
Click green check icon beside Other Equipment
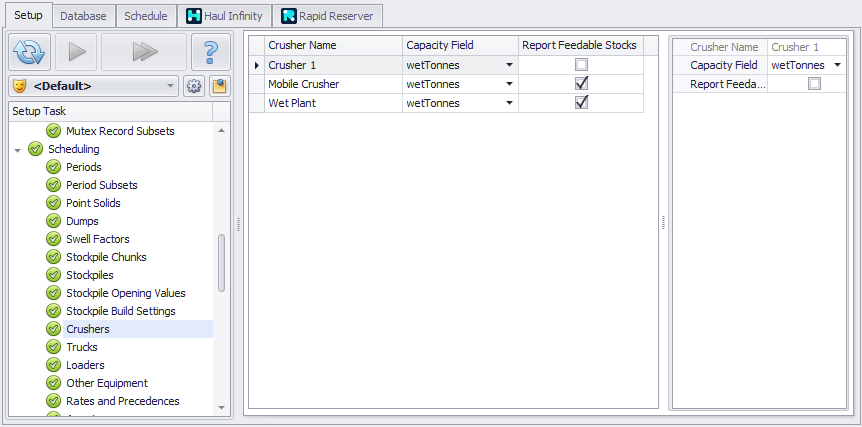point(53,383)
